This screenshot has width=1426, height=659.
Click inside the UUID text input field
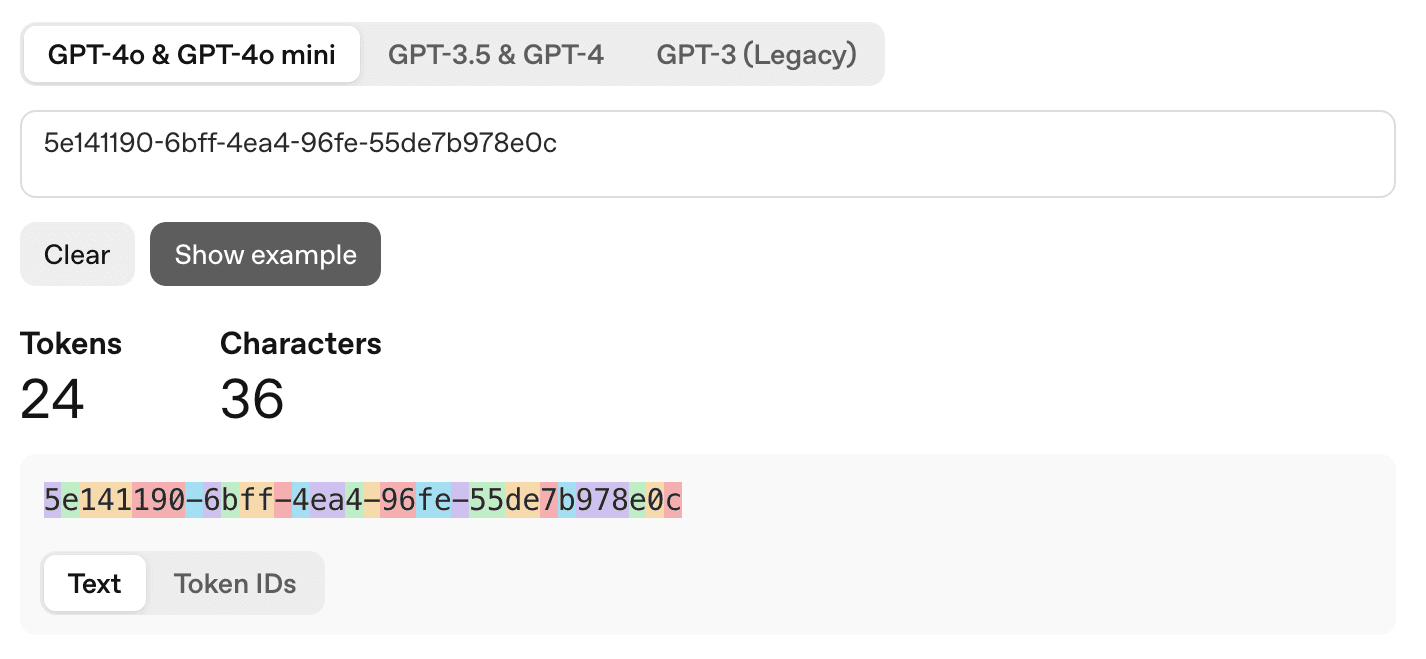(700, 152)
